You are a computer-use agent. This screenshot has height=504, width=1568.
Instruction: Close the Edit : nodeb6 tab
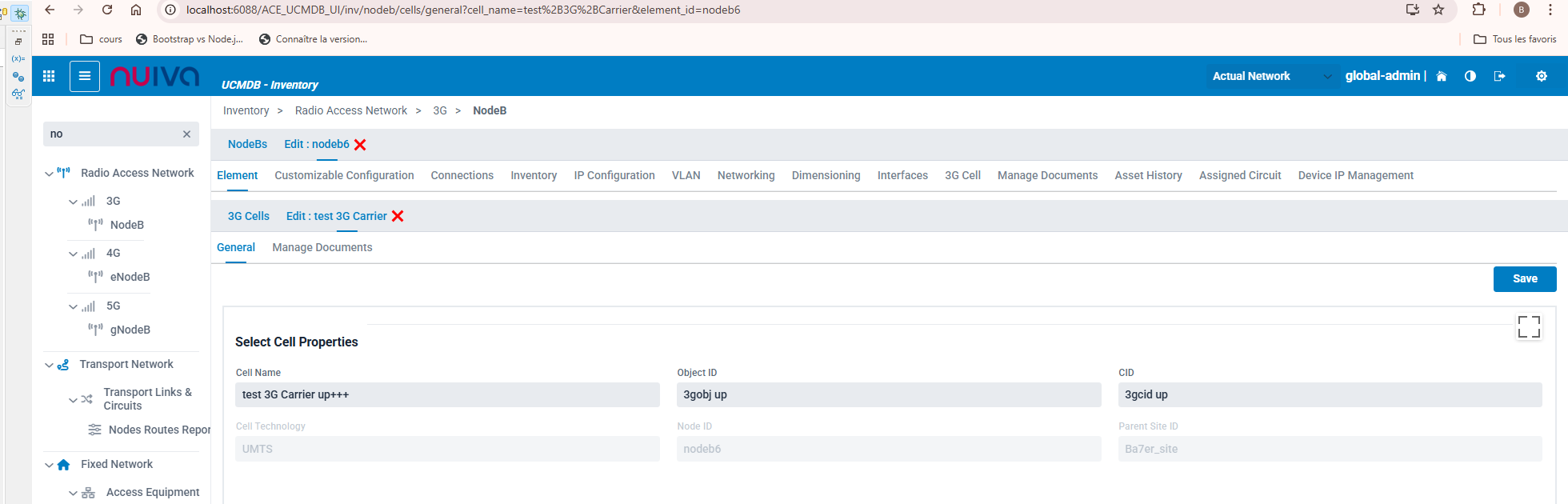pos(360,145)
